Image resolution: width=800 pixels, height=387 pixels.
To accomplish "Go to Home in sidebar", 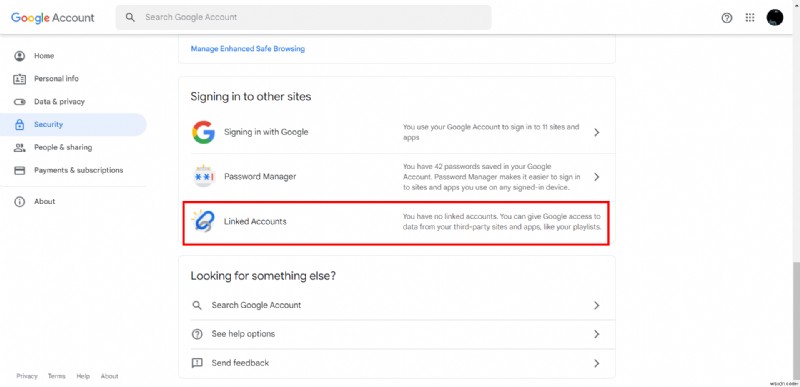I will tap(73, 56).
